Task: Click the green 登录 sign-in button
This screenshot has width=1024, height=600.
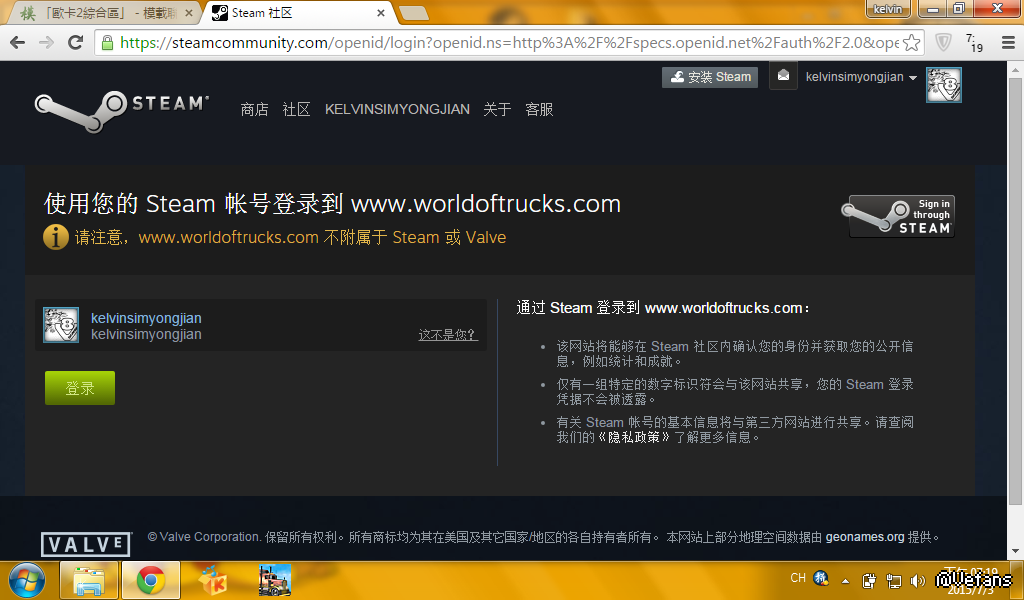Action: [80, 388]
